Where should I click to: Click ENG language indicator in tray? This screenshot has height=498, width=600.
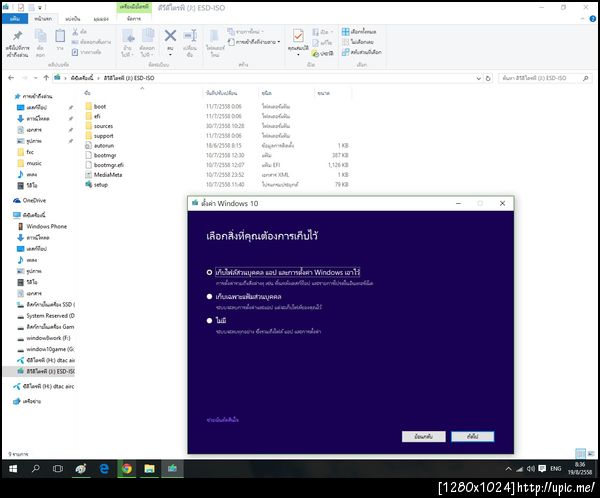[556, 469]
